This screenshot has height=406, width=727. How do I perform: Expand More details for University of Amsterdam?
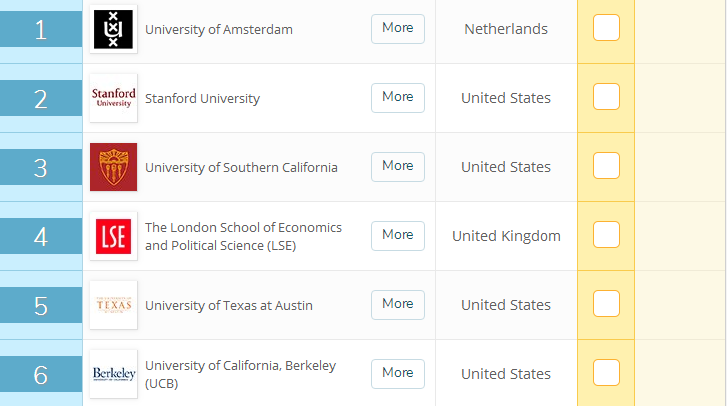[397, 28]
